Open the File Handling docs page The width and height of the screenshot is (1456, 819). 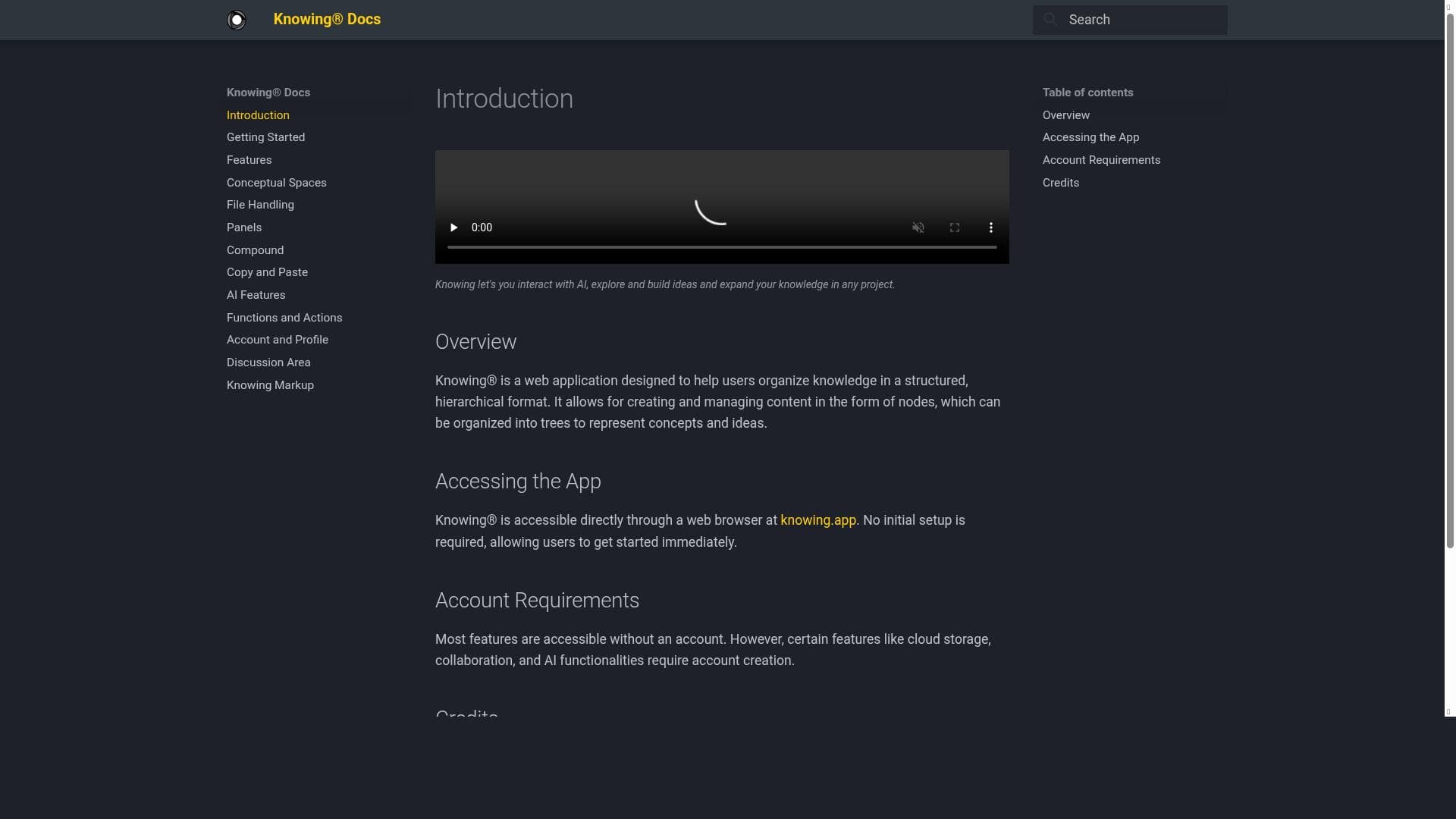click(x=260, y=205)
